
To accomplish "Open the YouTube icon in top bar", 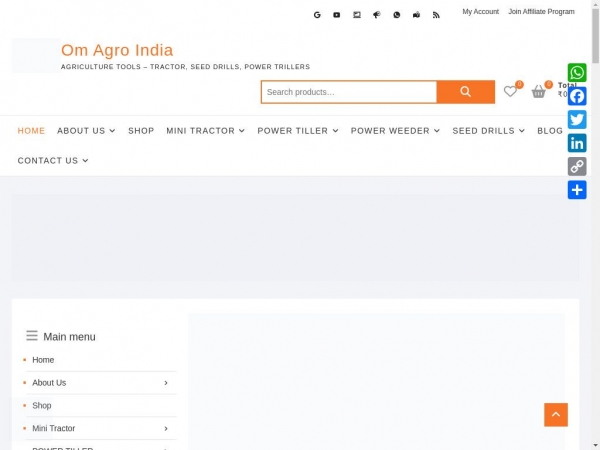I will [x=337, y=15].
